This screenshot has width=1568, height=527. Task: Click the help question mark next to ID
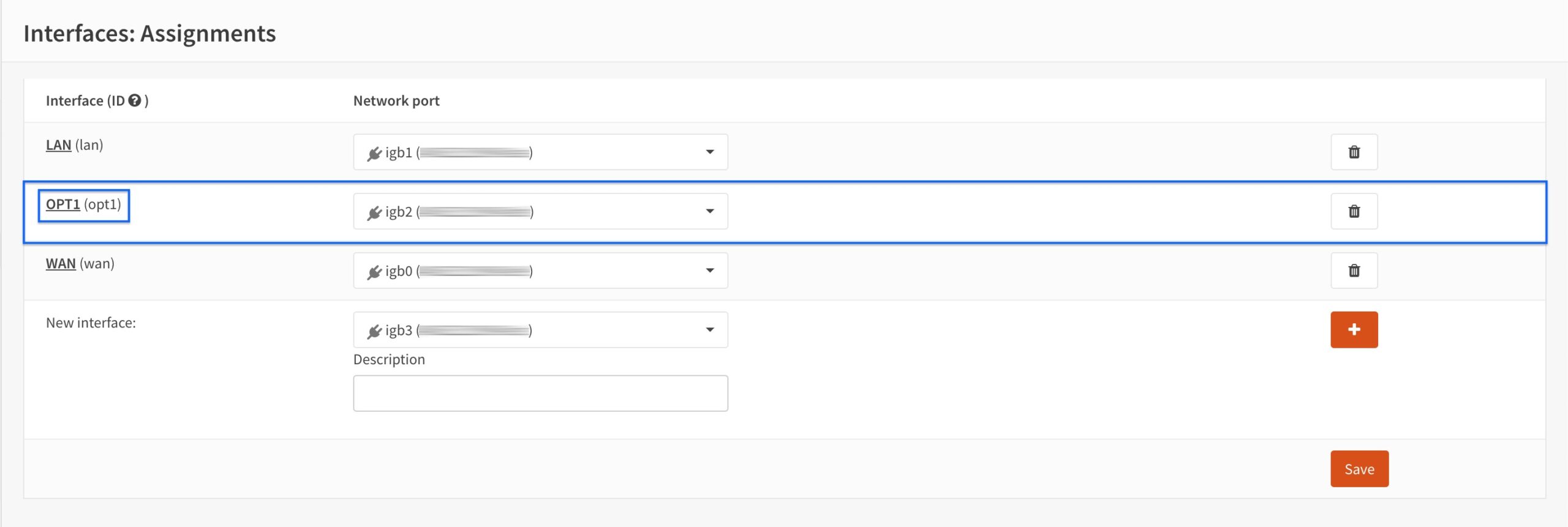tap(135, 100)
